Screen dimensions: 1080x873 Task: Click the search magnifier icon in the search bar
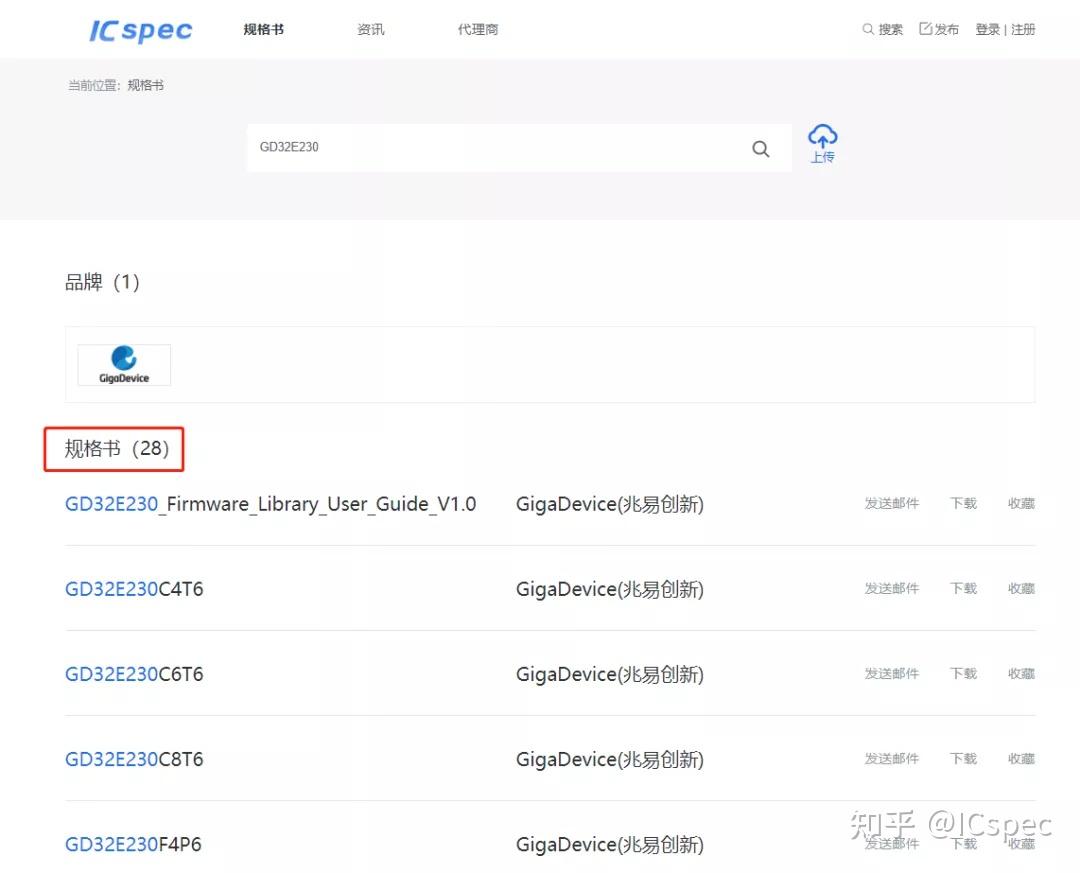click(761, 148)
